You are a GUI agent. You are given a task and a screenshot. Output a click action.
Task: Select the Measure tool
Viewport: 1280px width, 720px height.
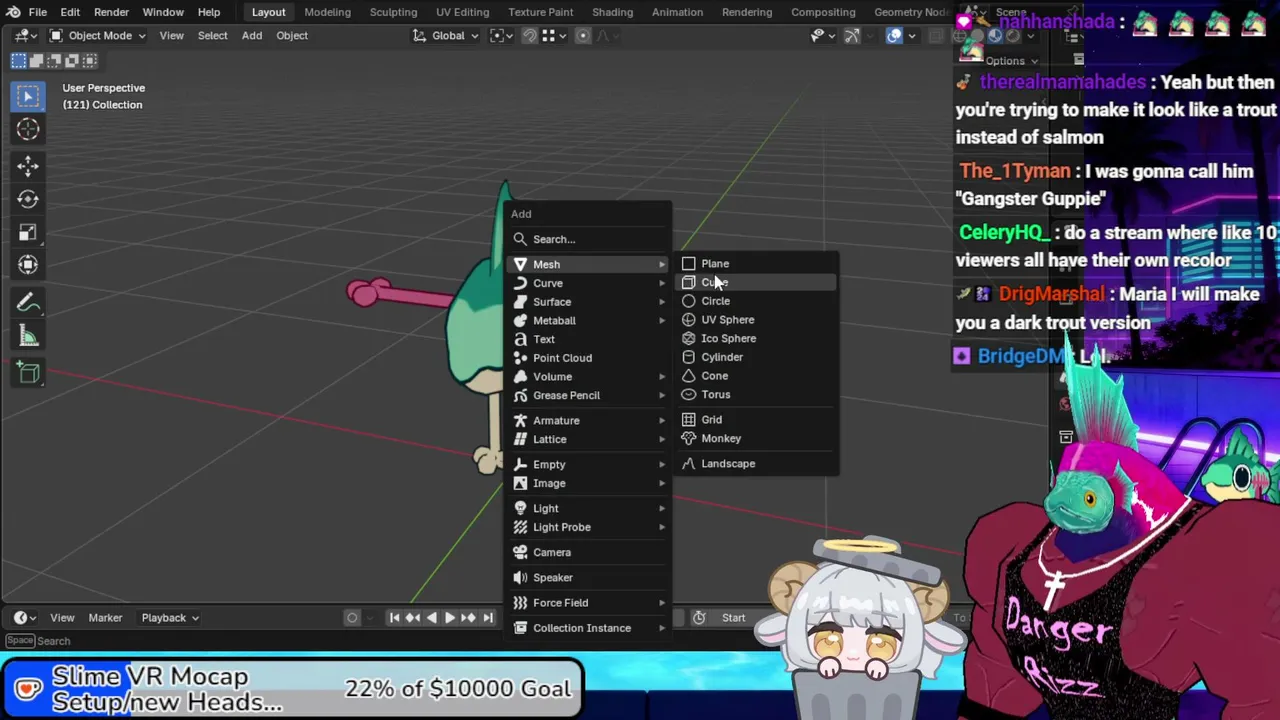(28, 336)
